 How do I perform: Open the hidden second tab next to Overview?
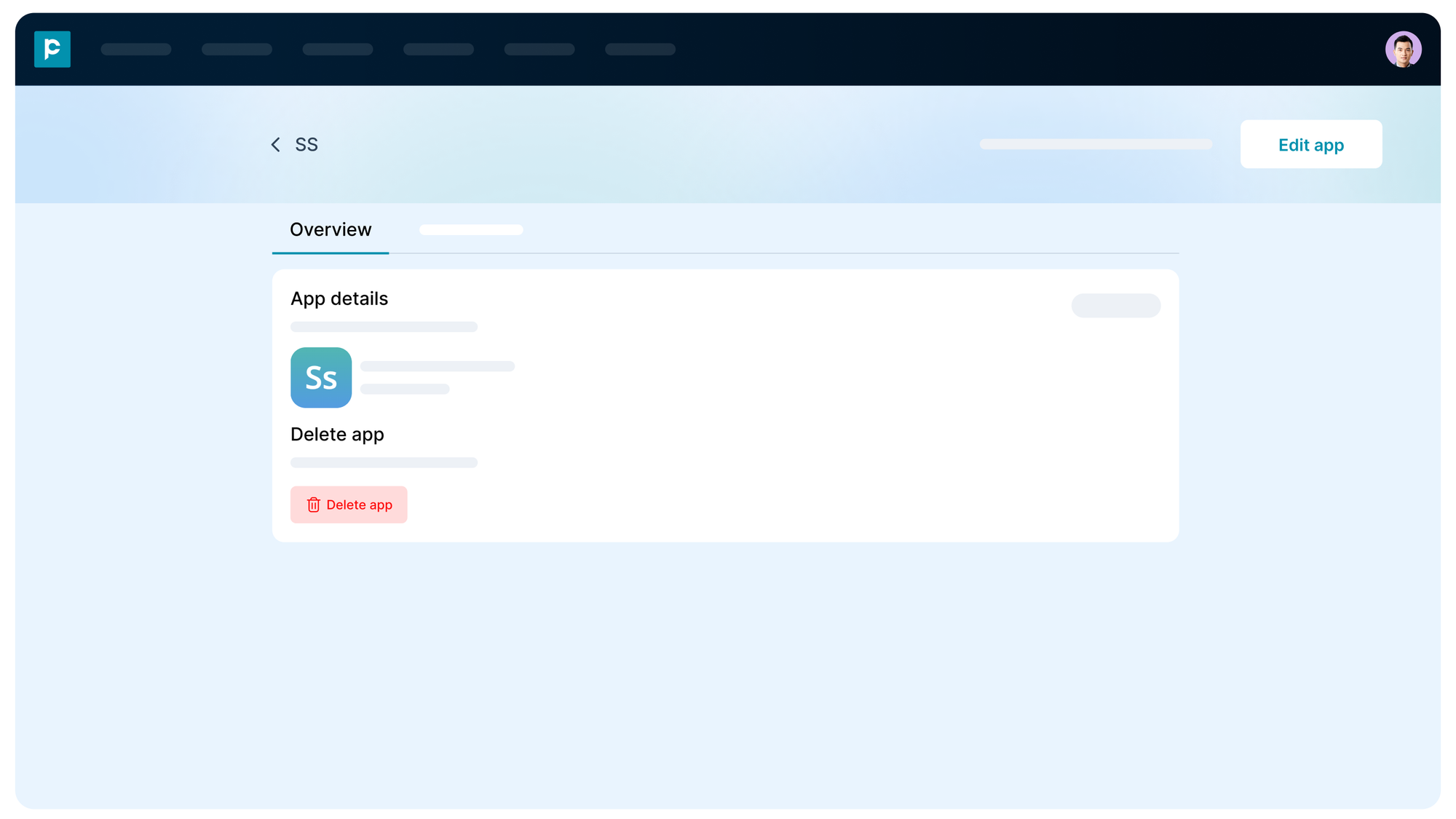470,229
